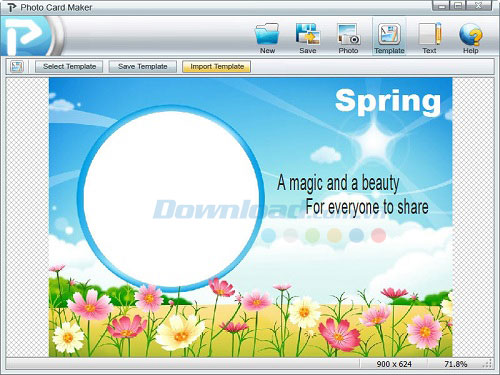Viewport: 500px width, 375px height.
Task: Click the Select Template button
Action: [69, 67]
